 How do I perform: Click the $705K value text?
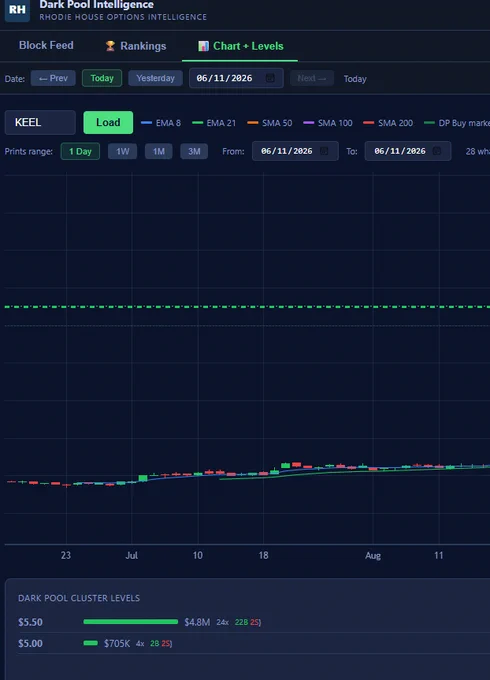[117, 644]
